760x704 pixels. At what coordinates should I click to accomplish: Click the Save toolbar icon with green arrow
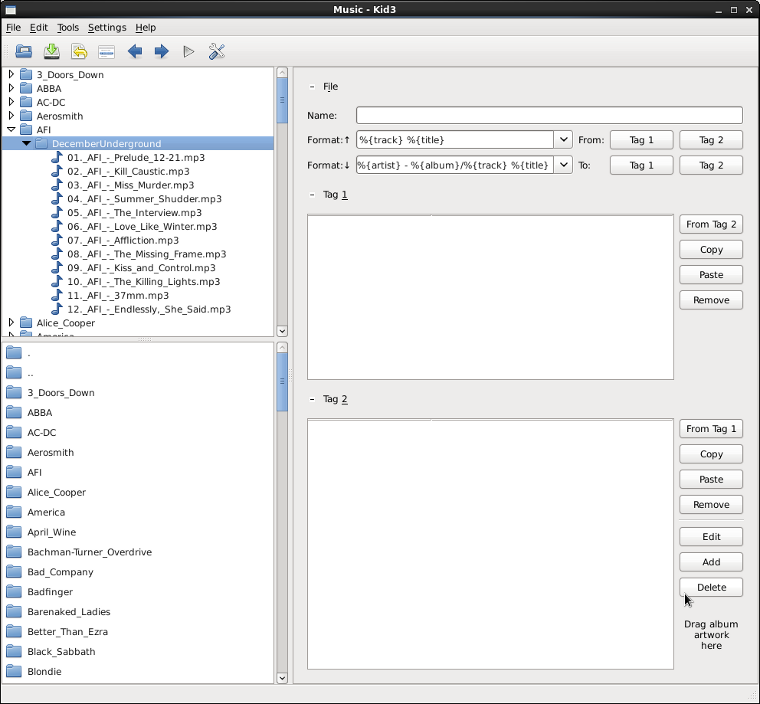tap(52, 51)
